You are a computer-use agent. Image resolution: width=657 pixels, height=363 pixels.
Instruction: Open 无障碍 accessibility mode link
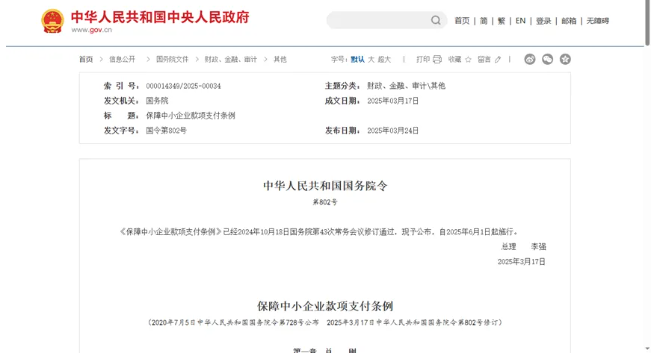tap(598, 21)
